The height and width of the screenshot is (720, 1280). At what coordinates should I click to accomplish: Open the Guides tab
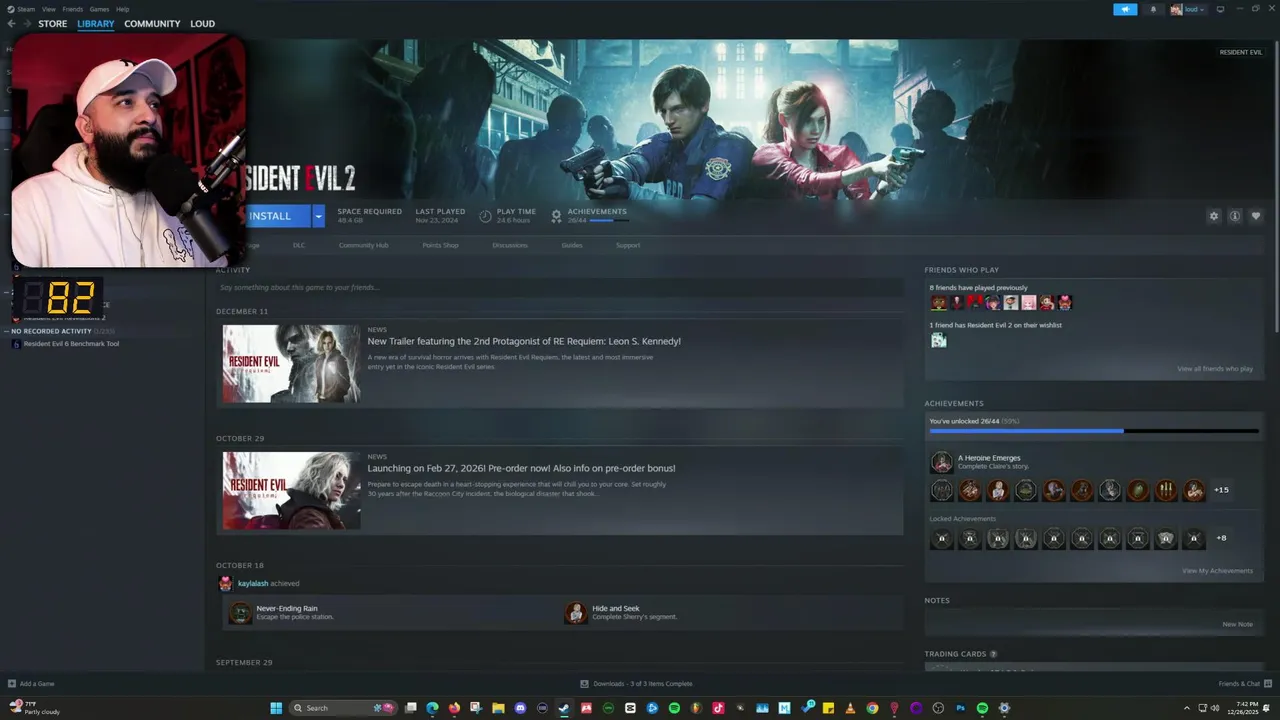tap(572, 245)
